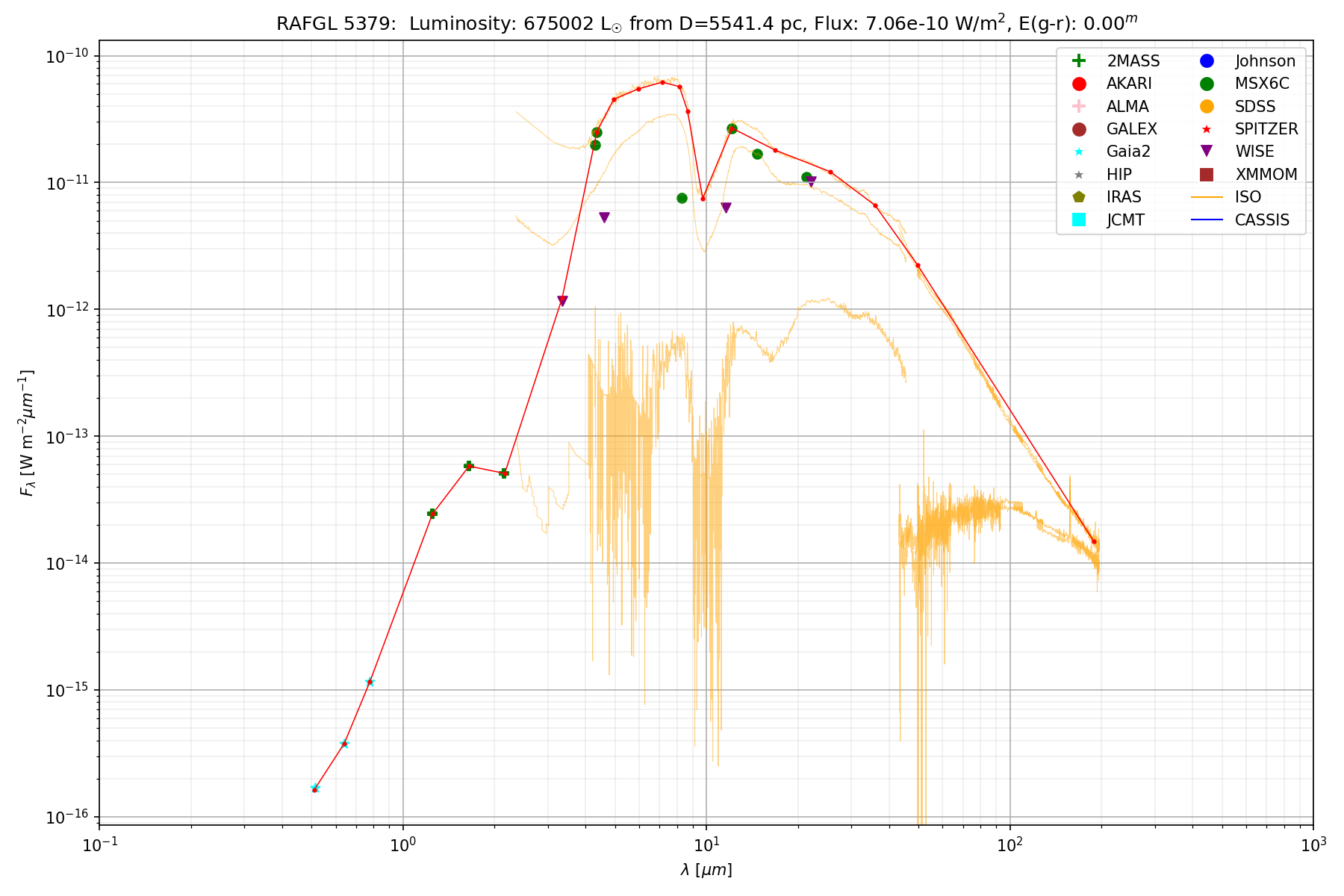Click the 2MASS green plus legend marker
The height and width of the screenshot is (896, 1344).
[1078, 61]
